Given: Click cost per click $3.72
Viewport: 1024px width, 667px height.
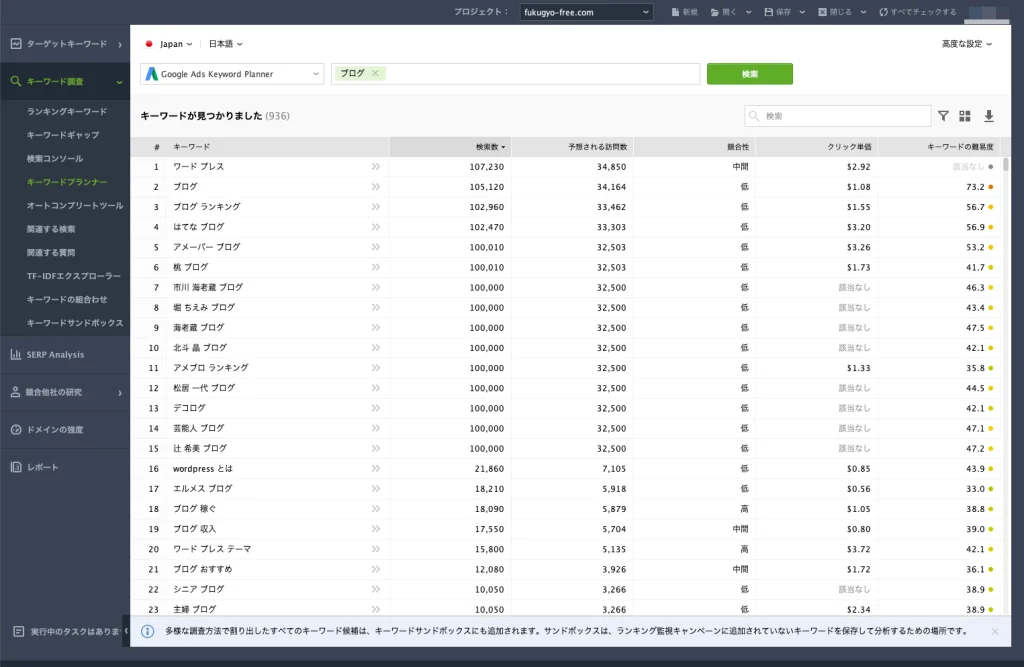Looking at the screenshot, I should [858, 549].
